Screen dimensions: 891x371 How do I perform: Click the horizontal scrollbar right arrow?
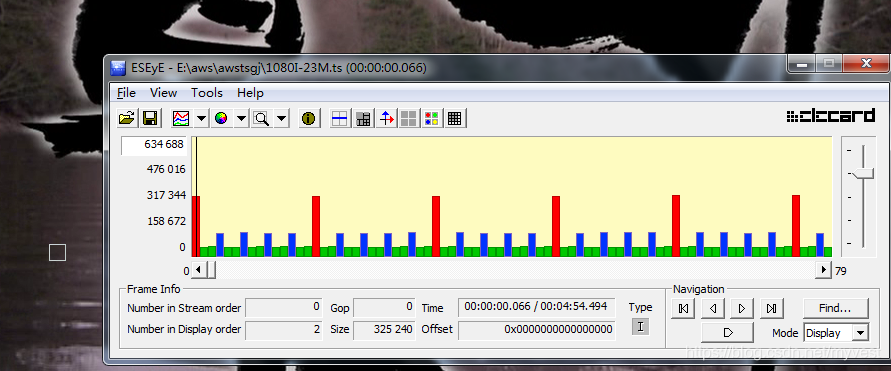pos(823,270)
